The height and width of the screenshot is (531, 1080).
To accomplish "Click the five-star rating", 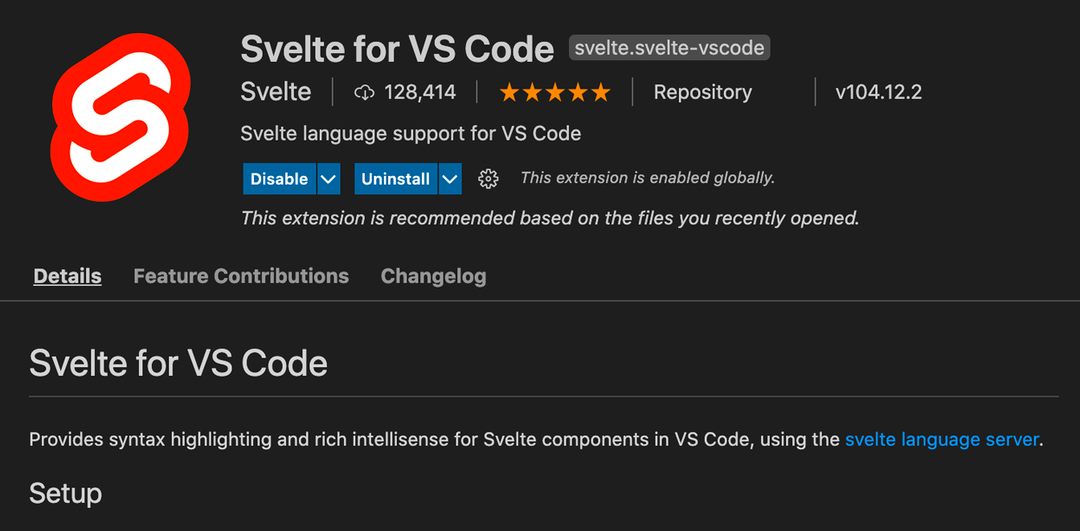I will [x=555, y=92].
